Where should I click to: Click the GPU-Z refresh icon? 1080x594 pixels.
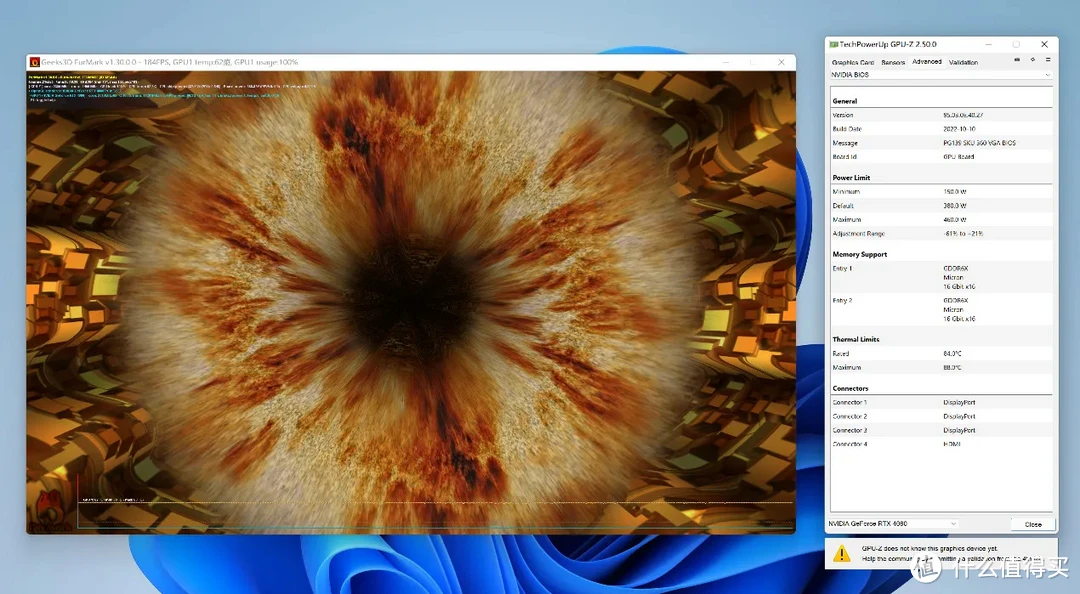(x=1032, y=60)
